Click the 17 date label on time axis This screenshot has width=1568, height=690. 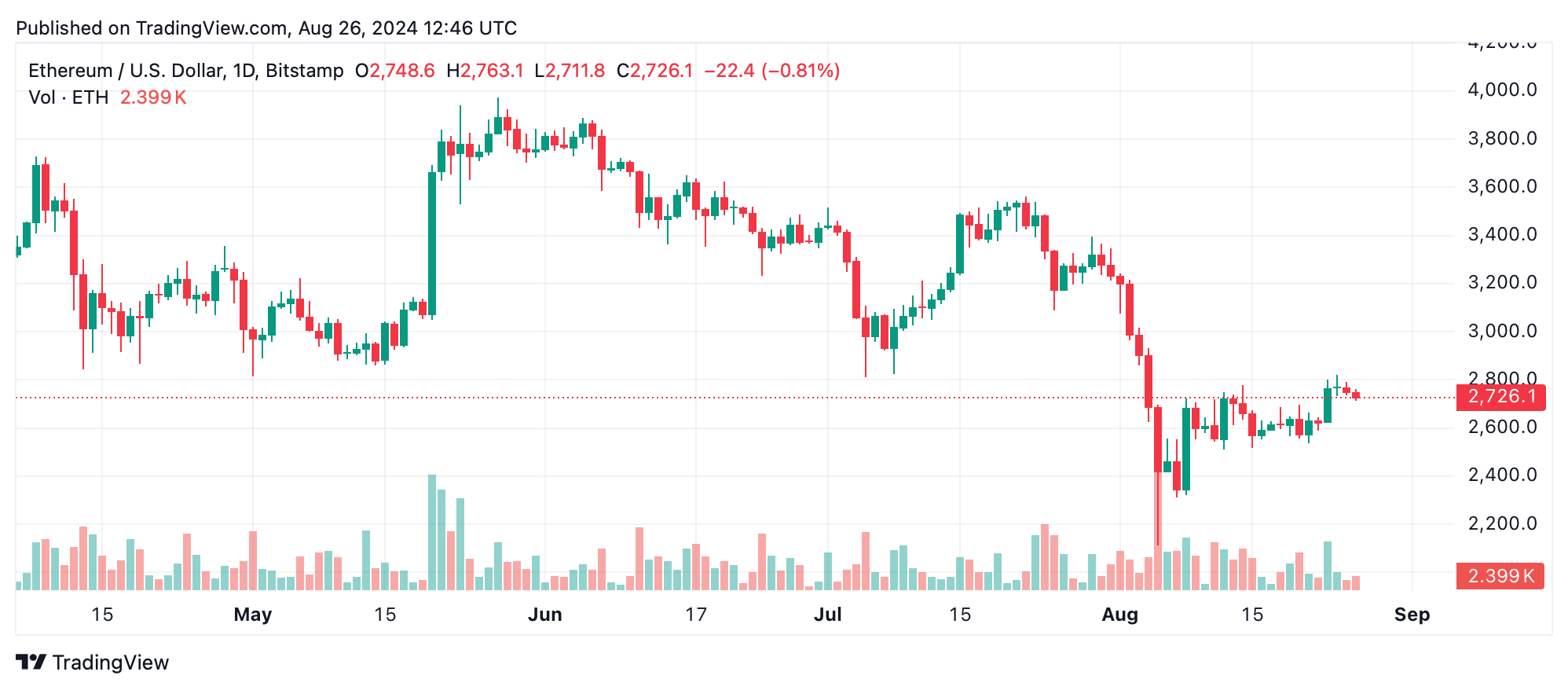pos(696,615)
